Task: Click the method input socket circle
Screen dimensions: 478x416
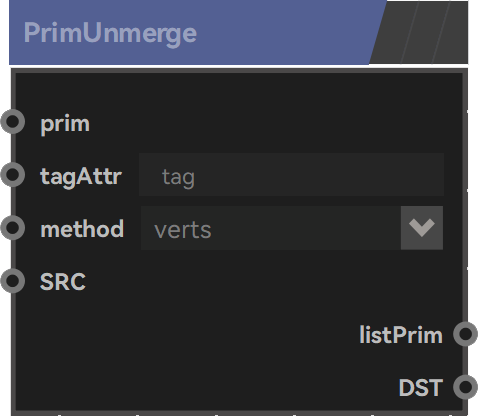Action: pyautogui.click(x=13, y=228)
